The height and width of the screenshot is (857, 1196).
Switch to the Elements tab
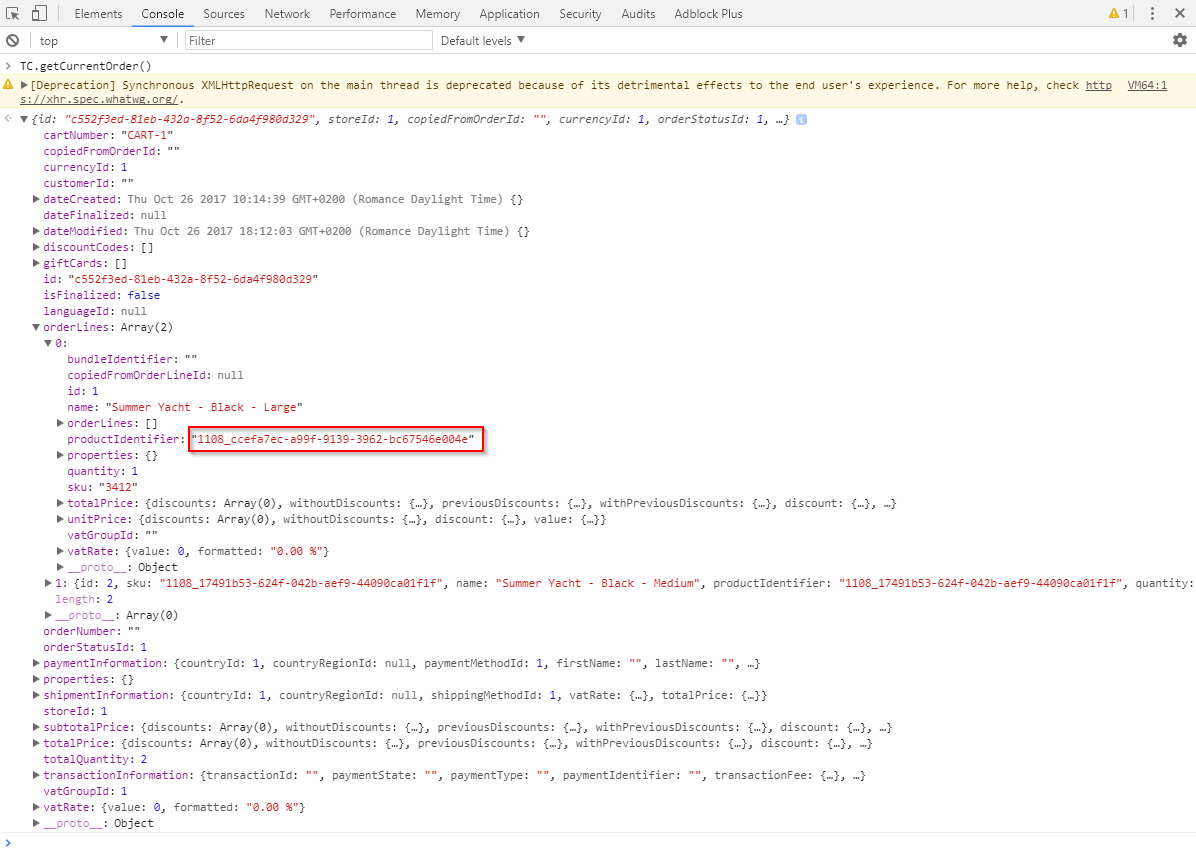[x=98, y=14]
